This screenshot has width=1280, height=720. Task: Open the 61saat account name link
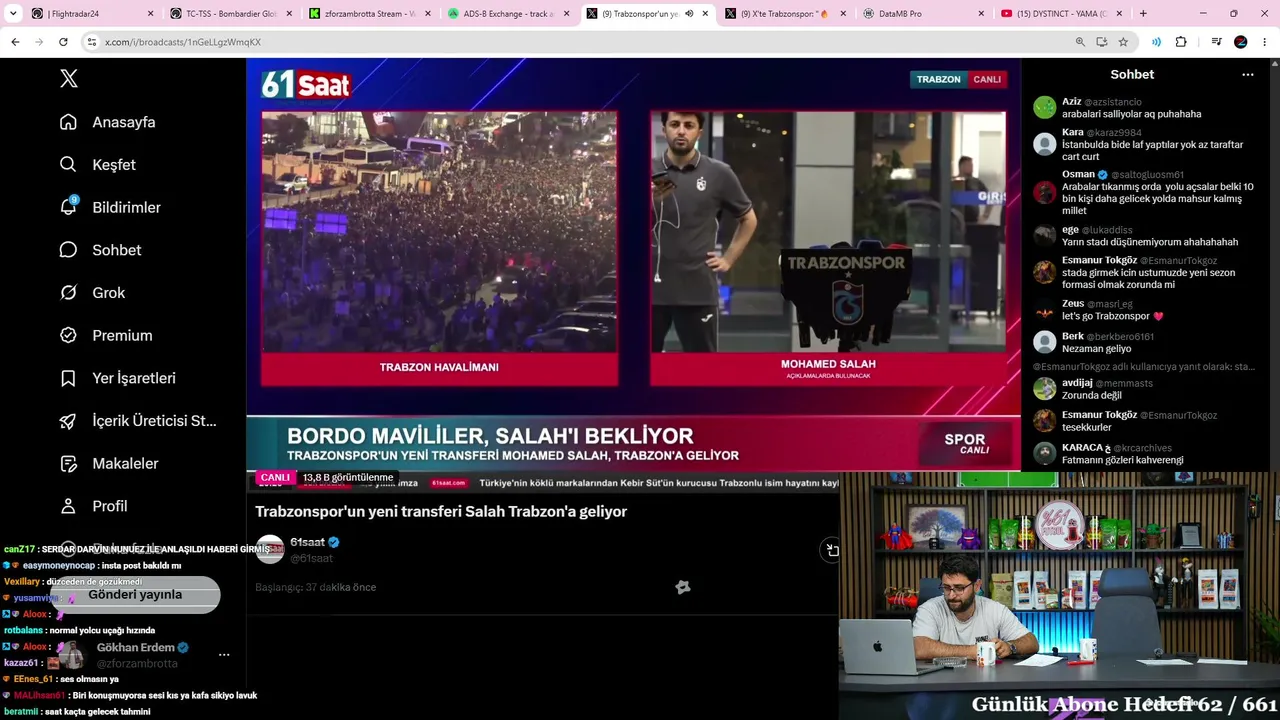pyautogui.click(x=307, y=542)
